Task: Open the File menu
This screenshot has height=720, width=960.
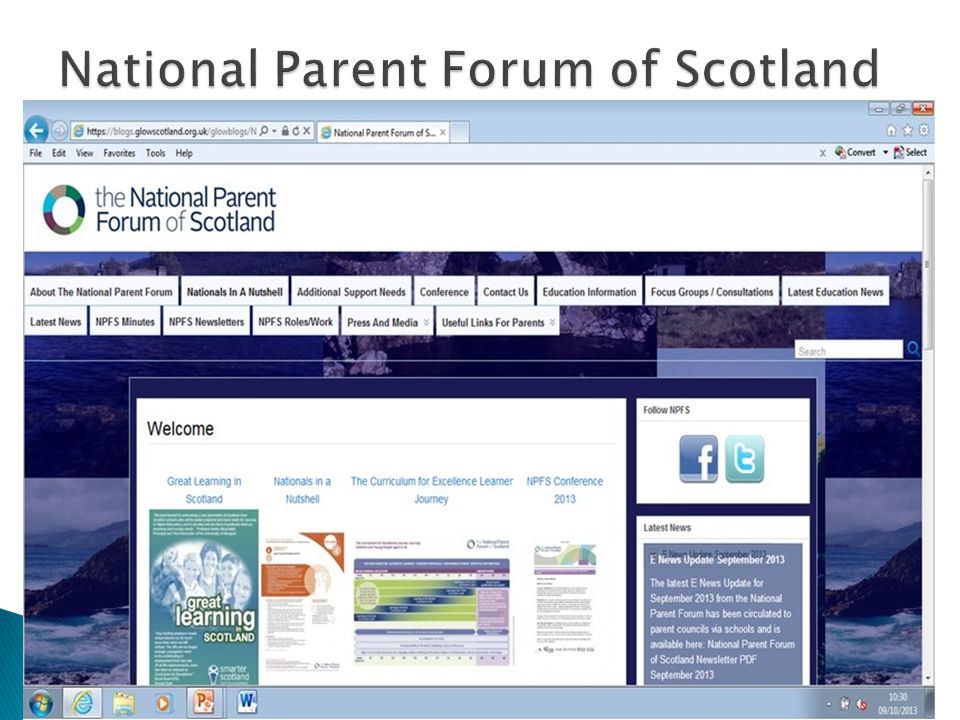Action: tap(36, 153)
